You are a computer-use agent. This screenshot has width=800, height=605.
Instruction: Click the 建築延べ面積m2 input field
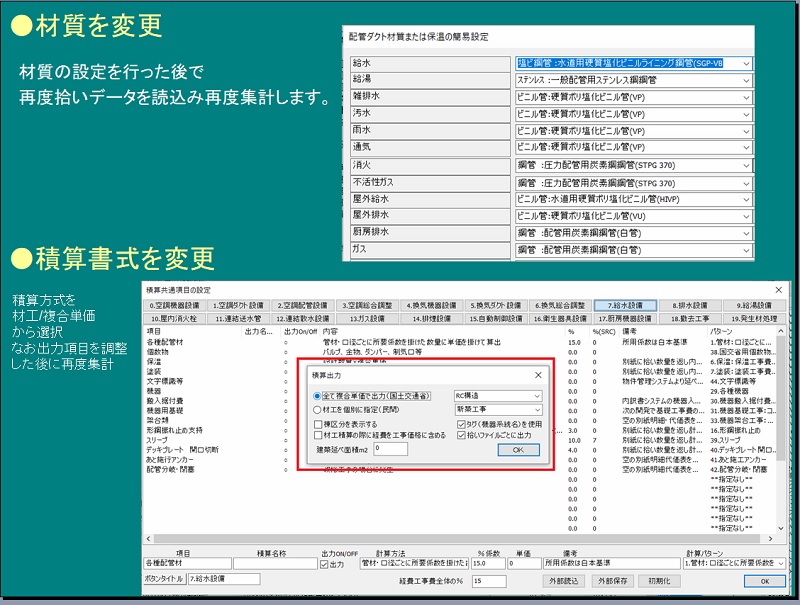point(390,449)
